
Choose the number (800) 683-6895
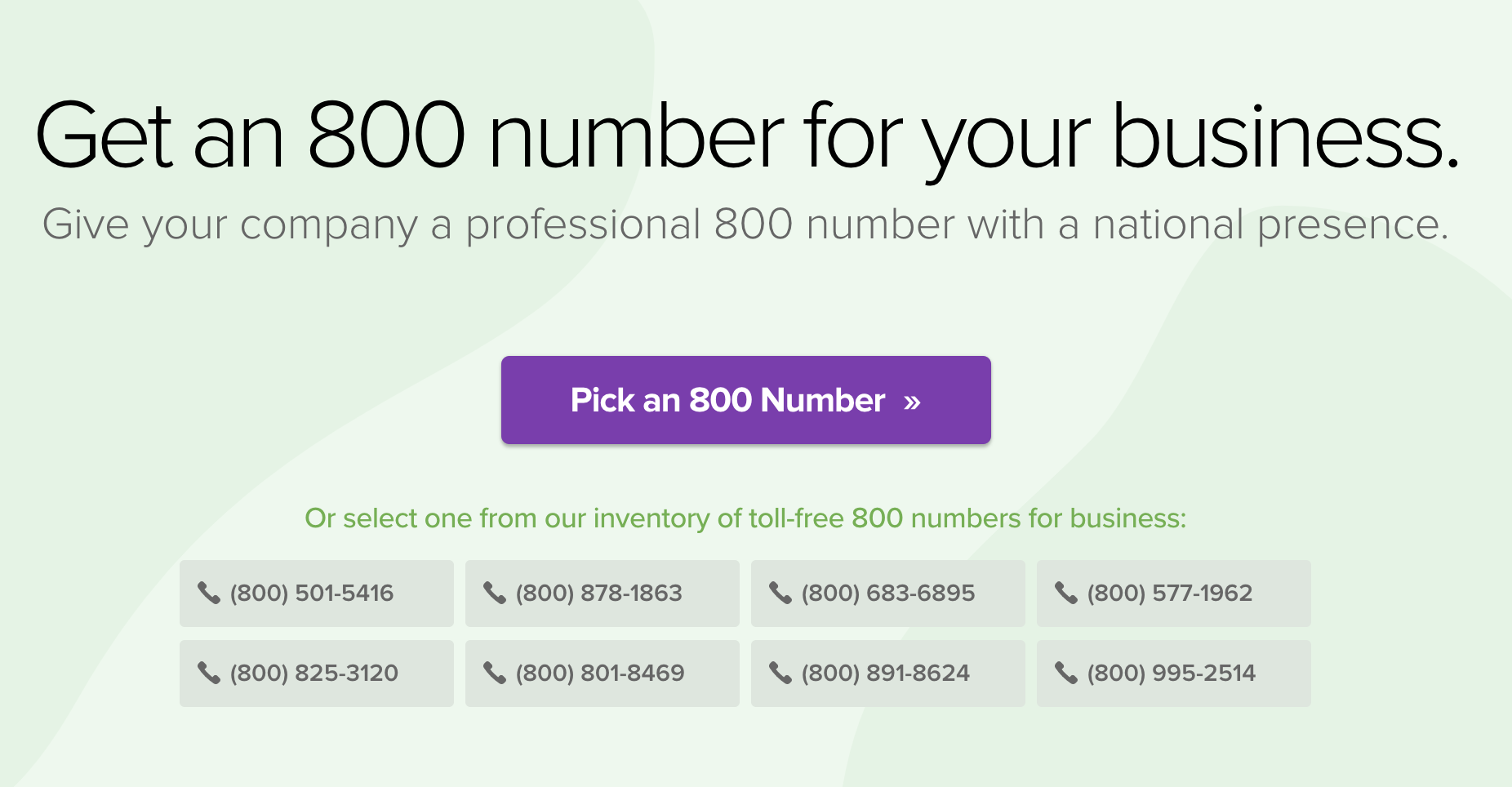[x=888, y=594]
